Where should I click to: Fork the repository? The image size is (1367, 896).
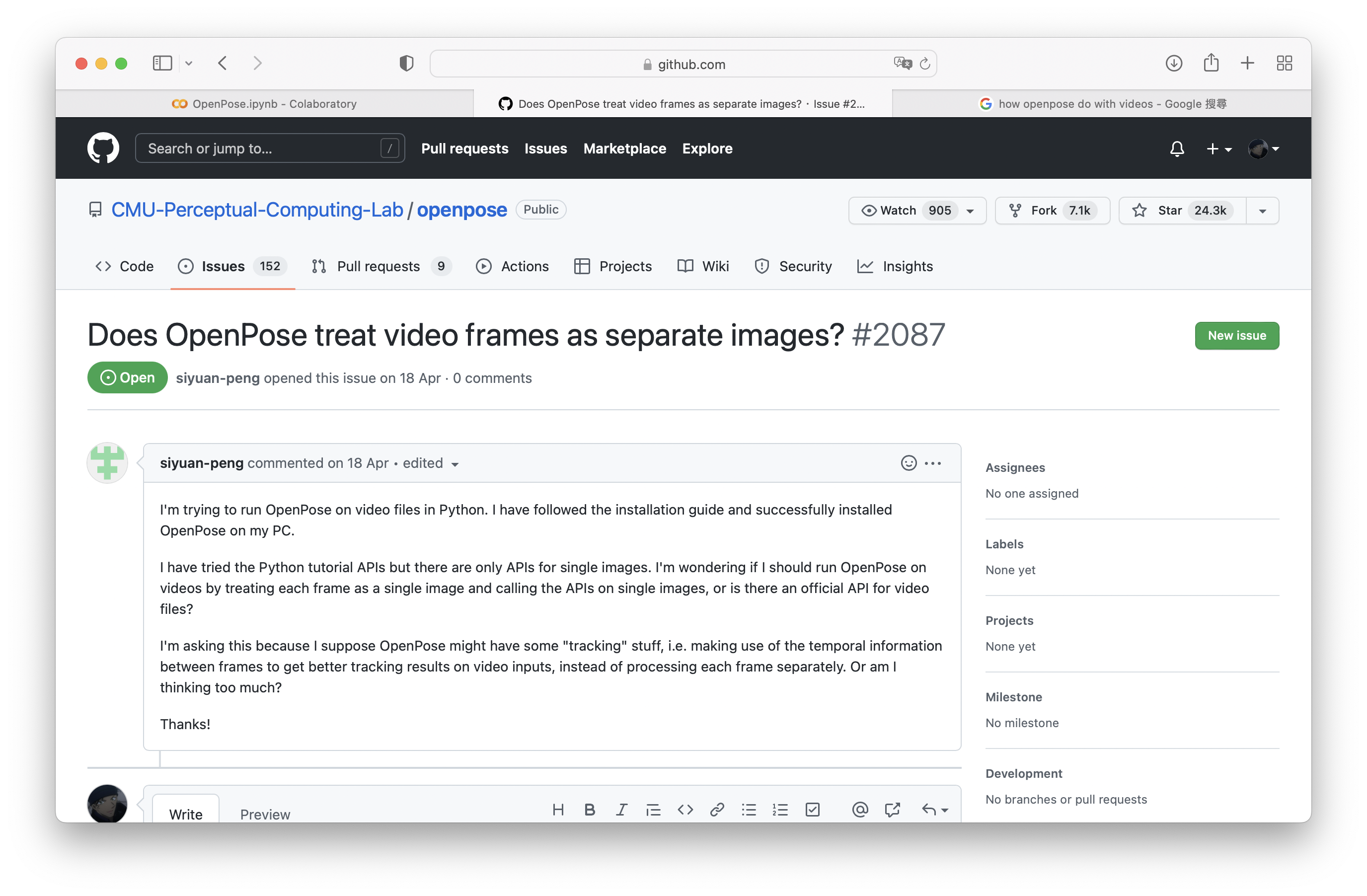coord(1052,211)
